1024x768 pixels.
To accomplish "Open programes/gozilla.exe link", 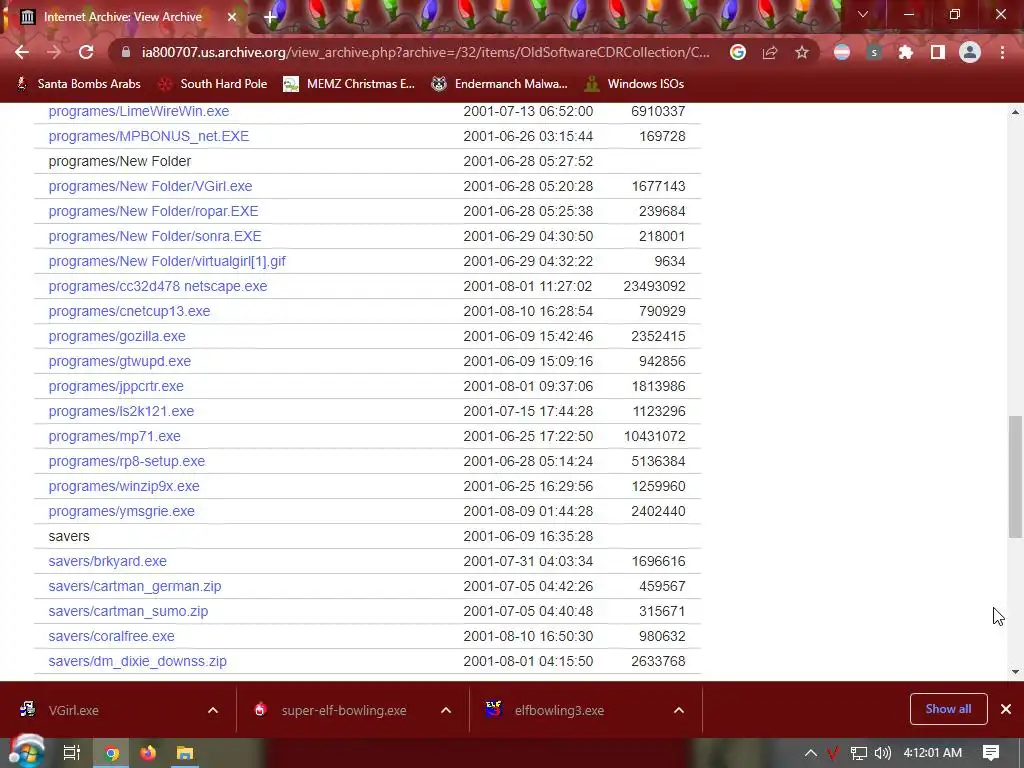I will tap(117, 336).
